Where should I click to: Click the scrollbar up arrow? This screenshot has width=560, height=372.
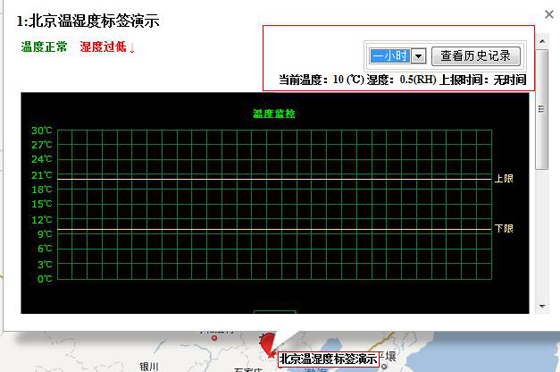tap(542, 41)
